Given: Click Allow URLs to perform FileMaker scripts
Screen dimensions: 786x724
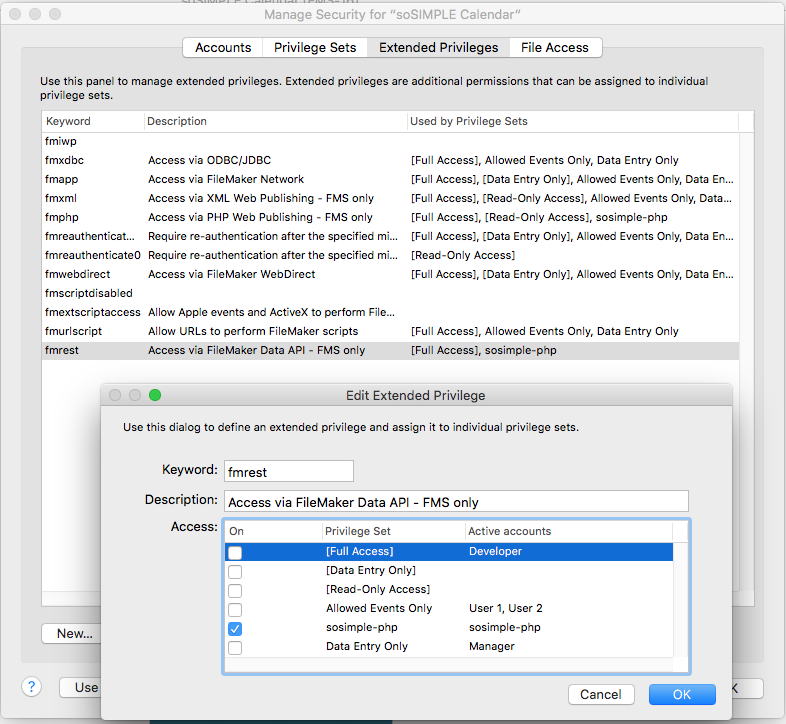Looking at the screenshot, I should pos(253,331).
